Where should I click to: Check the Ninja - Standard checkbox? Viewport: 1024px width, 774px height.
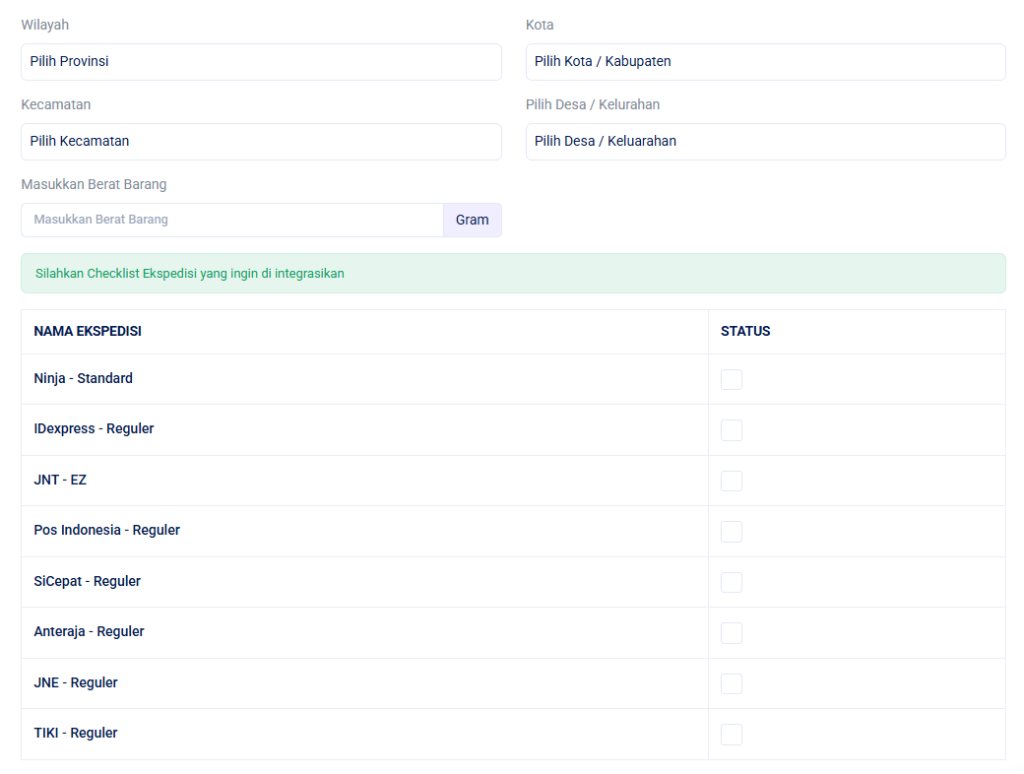click(732, 380)
